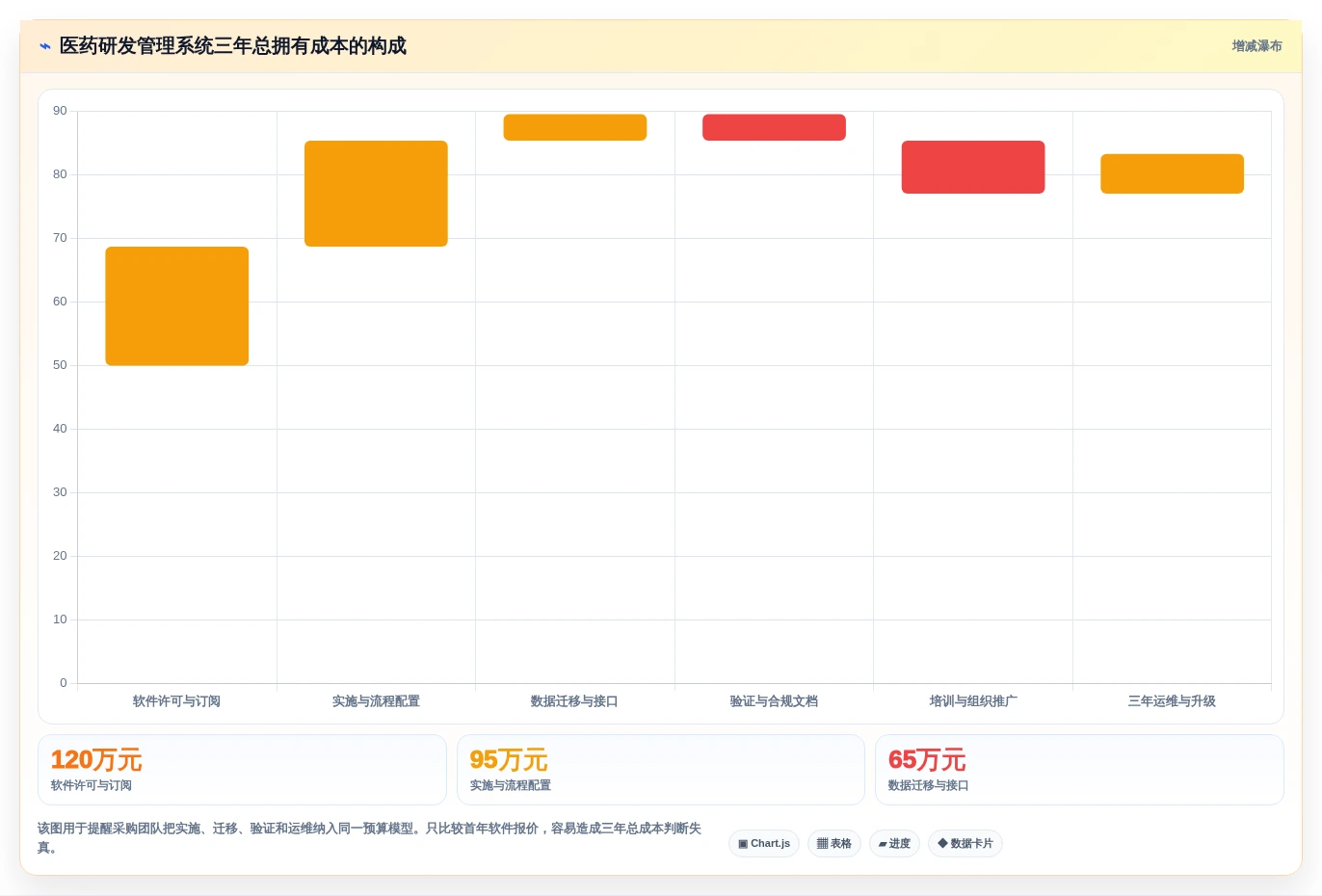The width and height of the screenshot is (1322, 896).
Task: Click the 验证与合规文档 x-axis label
Action: [774, 701]
